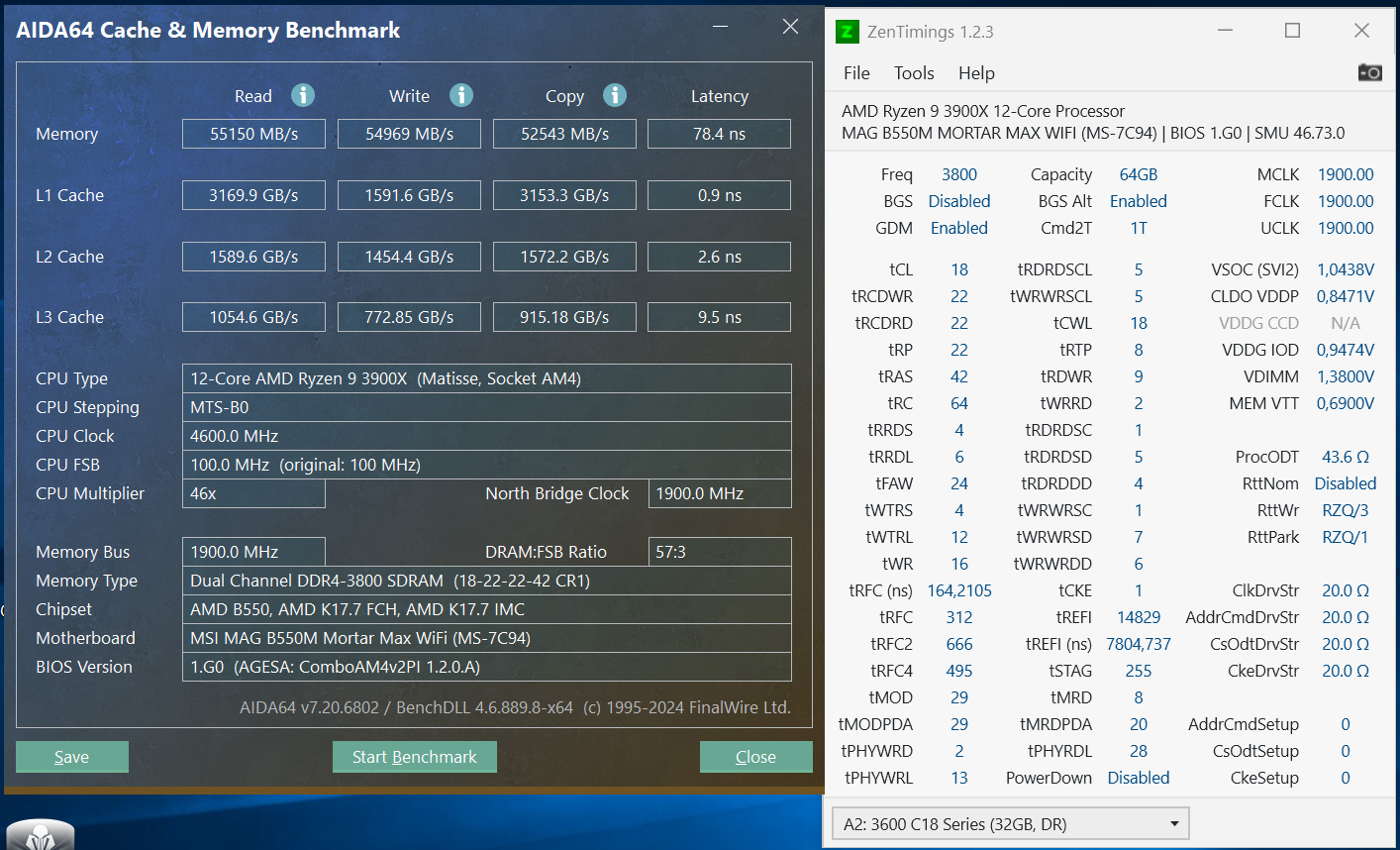Click the ProcODT value 43.6 Ω
Image resolution: width=1400 pixels, height=850 pixels.
pyautogui.click(x=1346, y=457)
